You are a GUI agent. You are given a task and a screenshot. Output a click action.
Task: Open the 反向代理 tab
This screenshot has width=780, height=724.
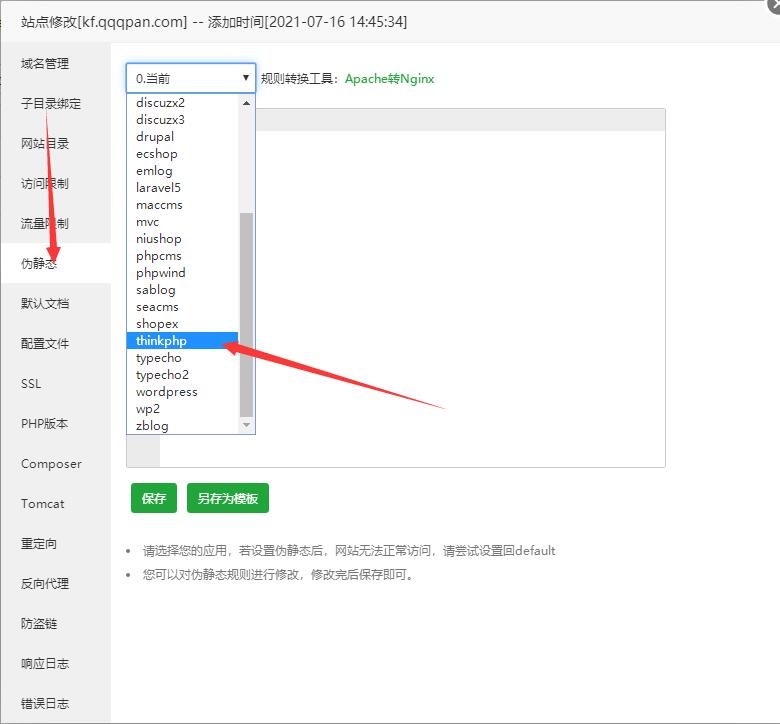45,584
